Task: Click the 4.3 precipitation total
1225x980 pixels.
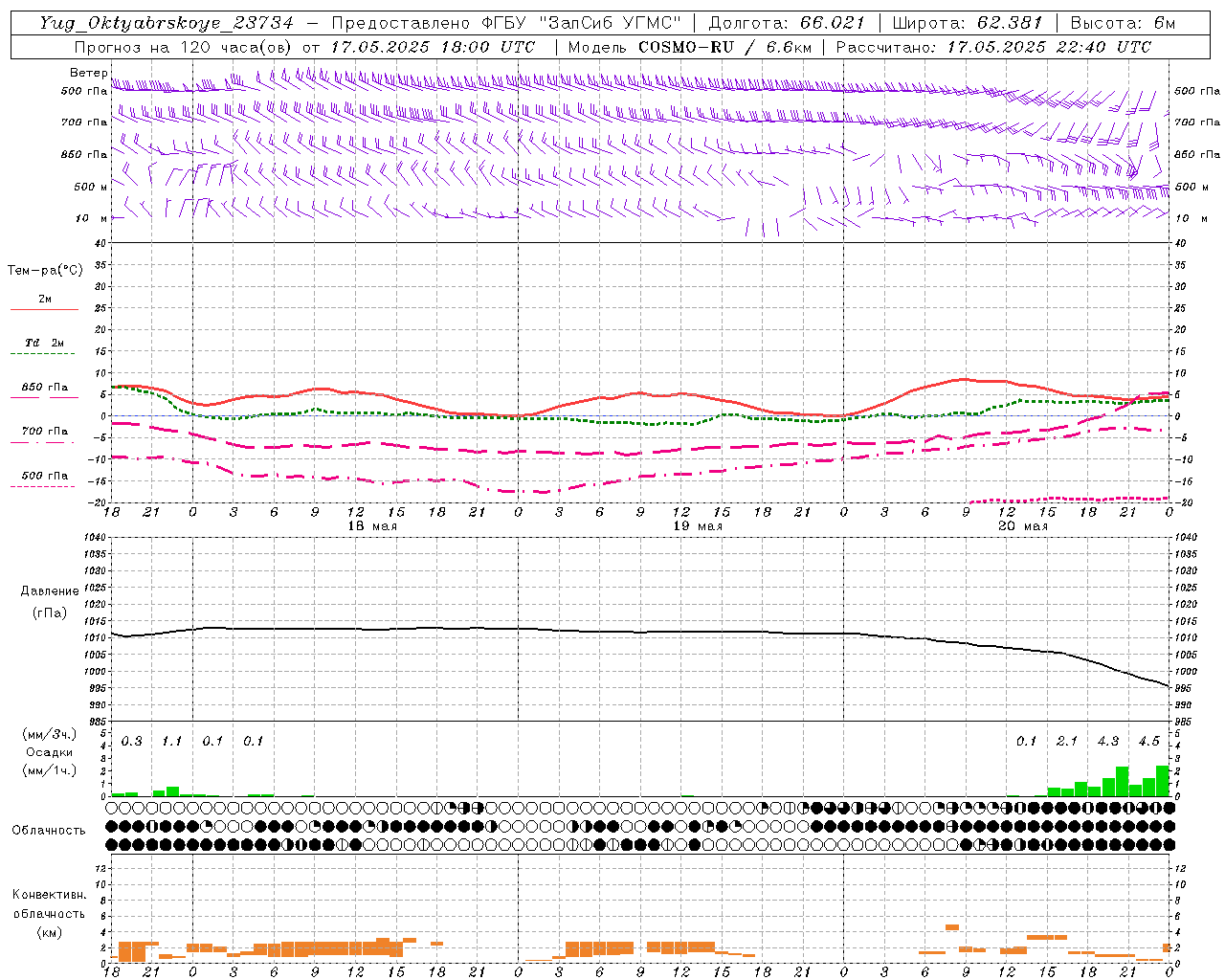Action: 1108,742
